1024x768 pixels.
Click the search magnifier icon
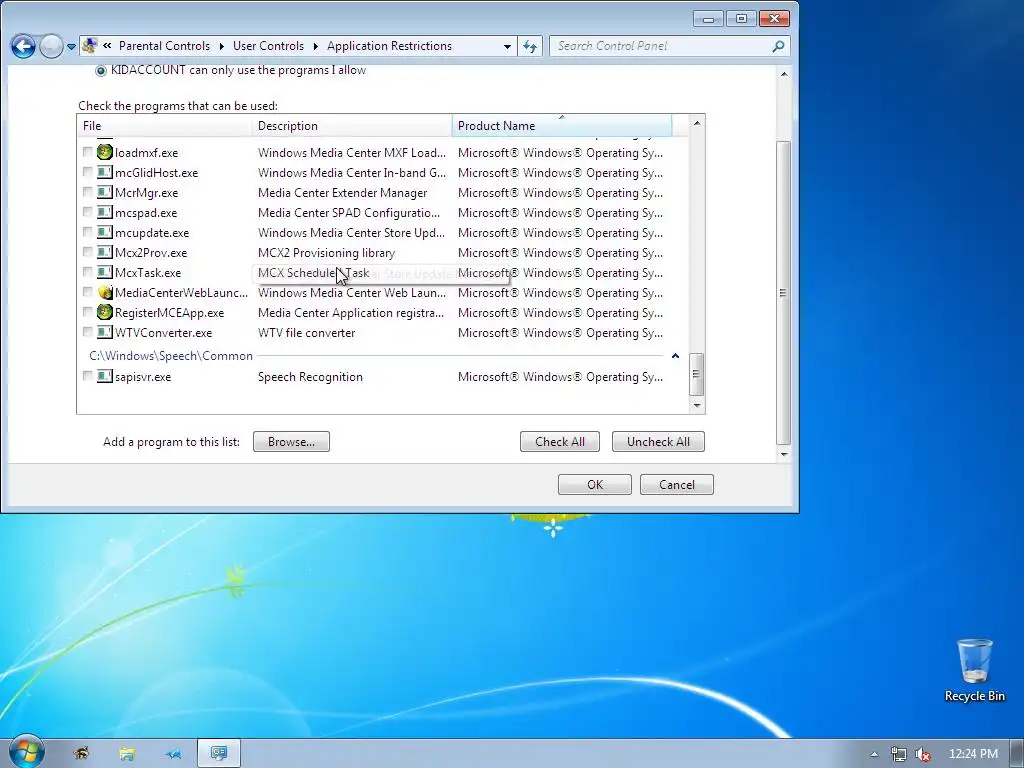pyautogui.click(x=778, y=46)
